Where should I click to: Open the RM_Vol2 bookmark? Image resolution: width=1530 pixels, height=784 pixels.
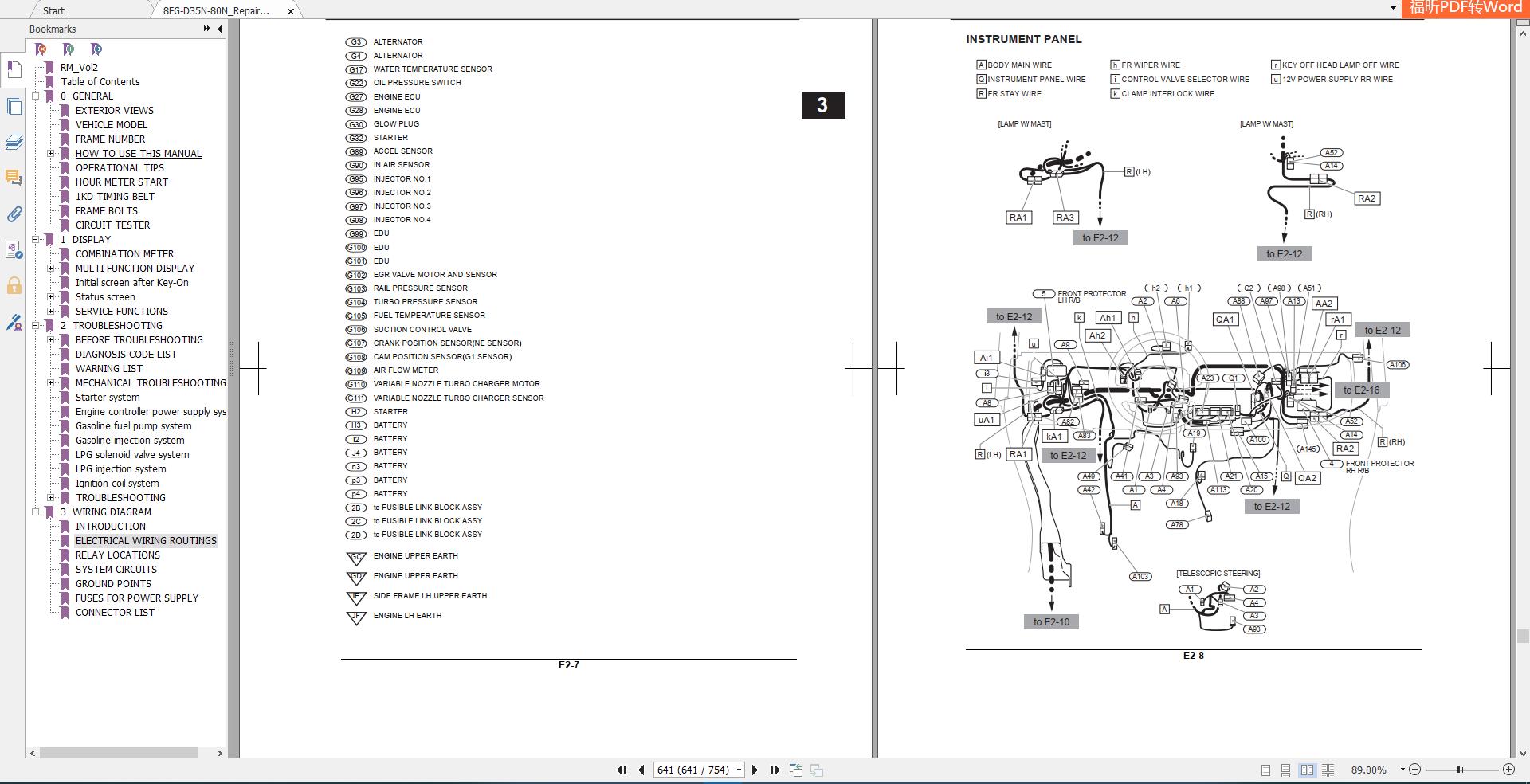[x=79, y=67]
